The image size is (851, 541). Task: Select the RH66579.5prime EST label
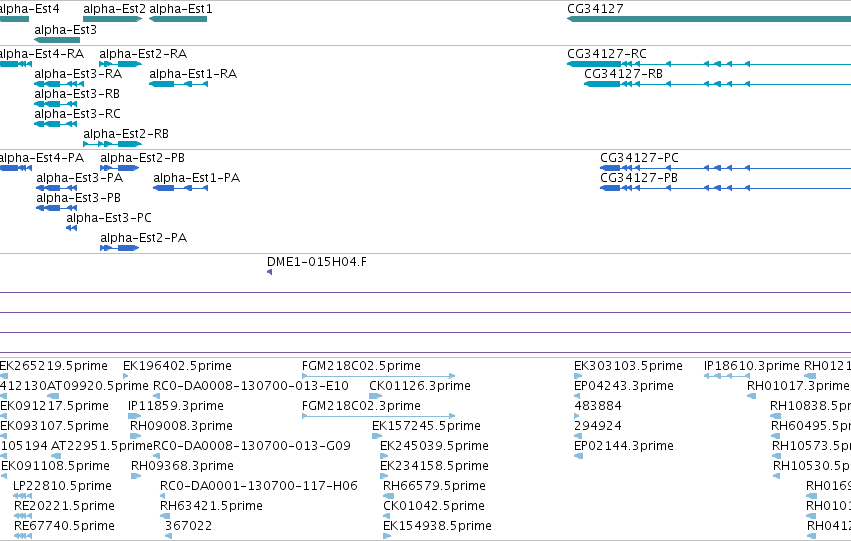[x=434, y=486]
